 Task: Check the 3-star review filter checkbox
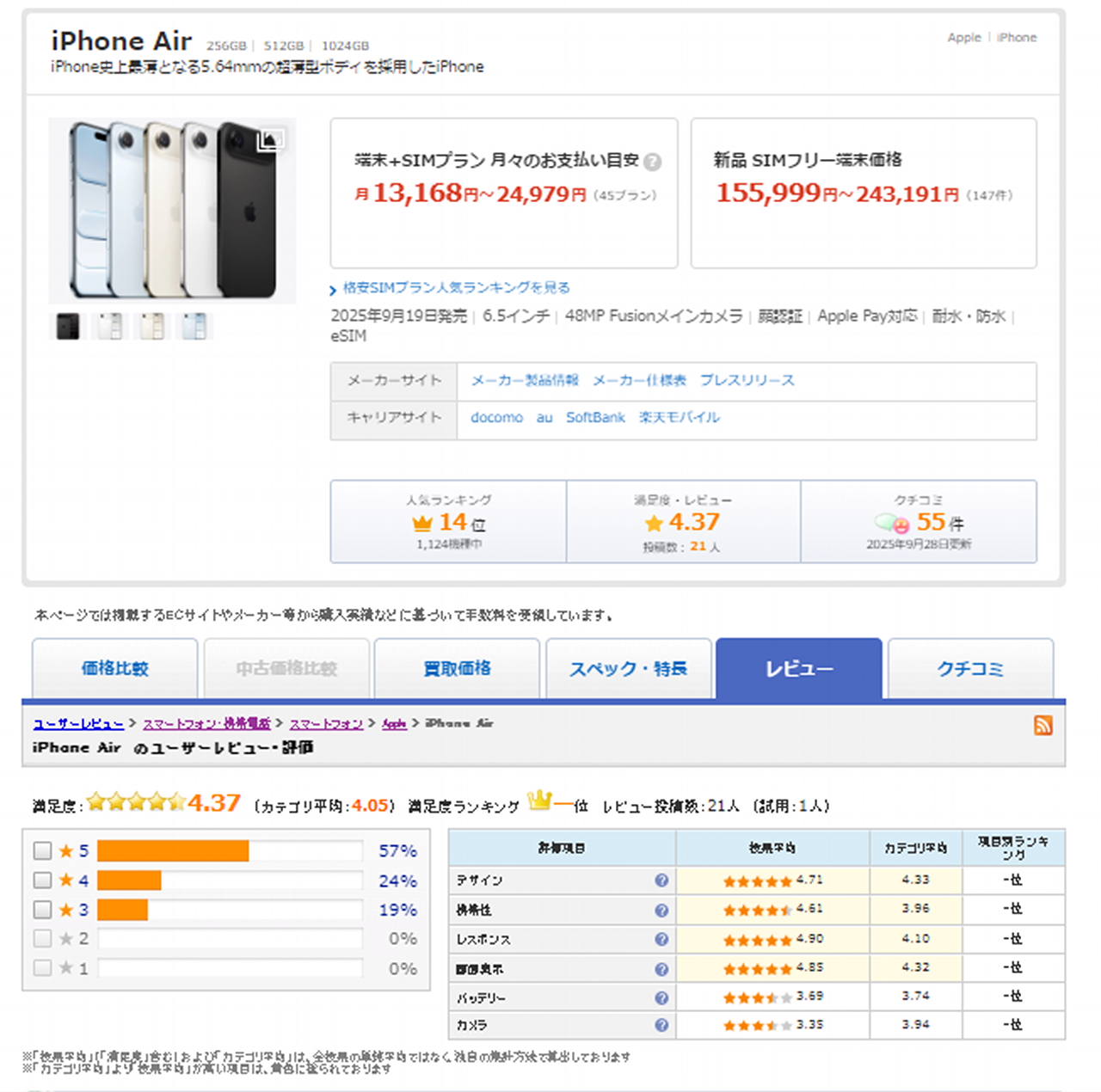tap(42, 909)
